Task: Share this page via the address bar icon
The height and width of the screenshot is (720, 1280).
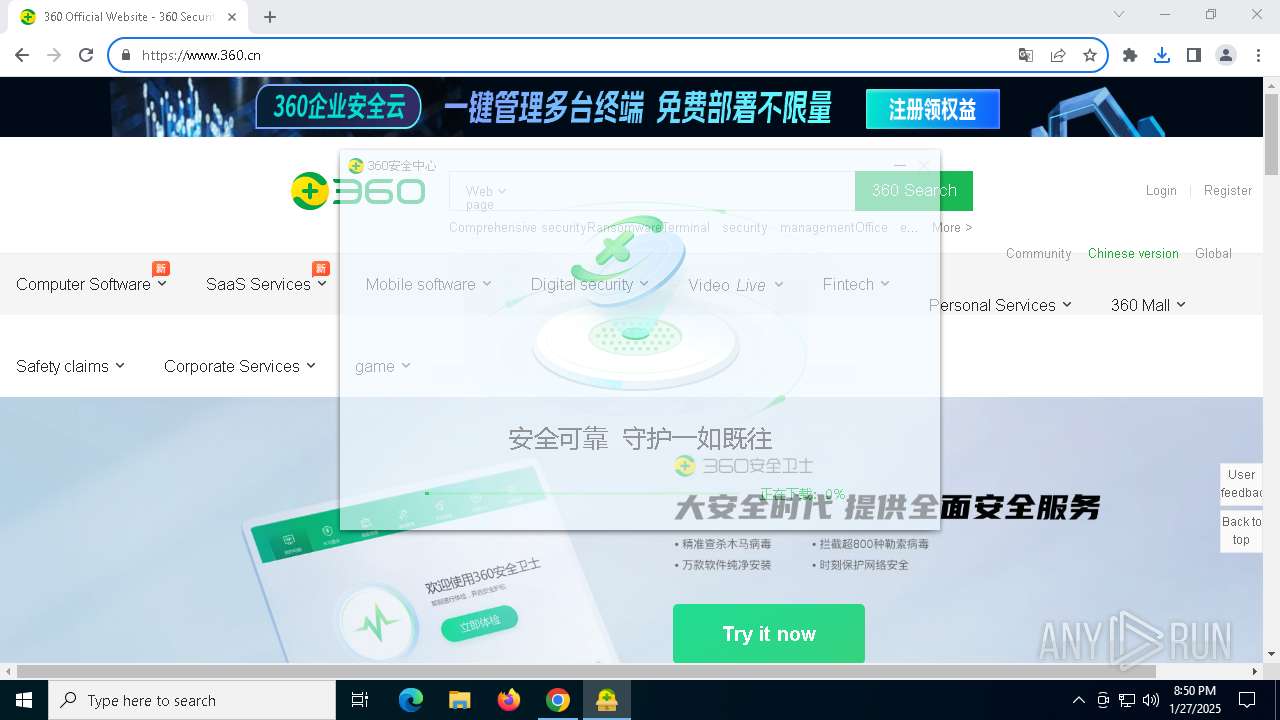Action: tap(1058, 55)
